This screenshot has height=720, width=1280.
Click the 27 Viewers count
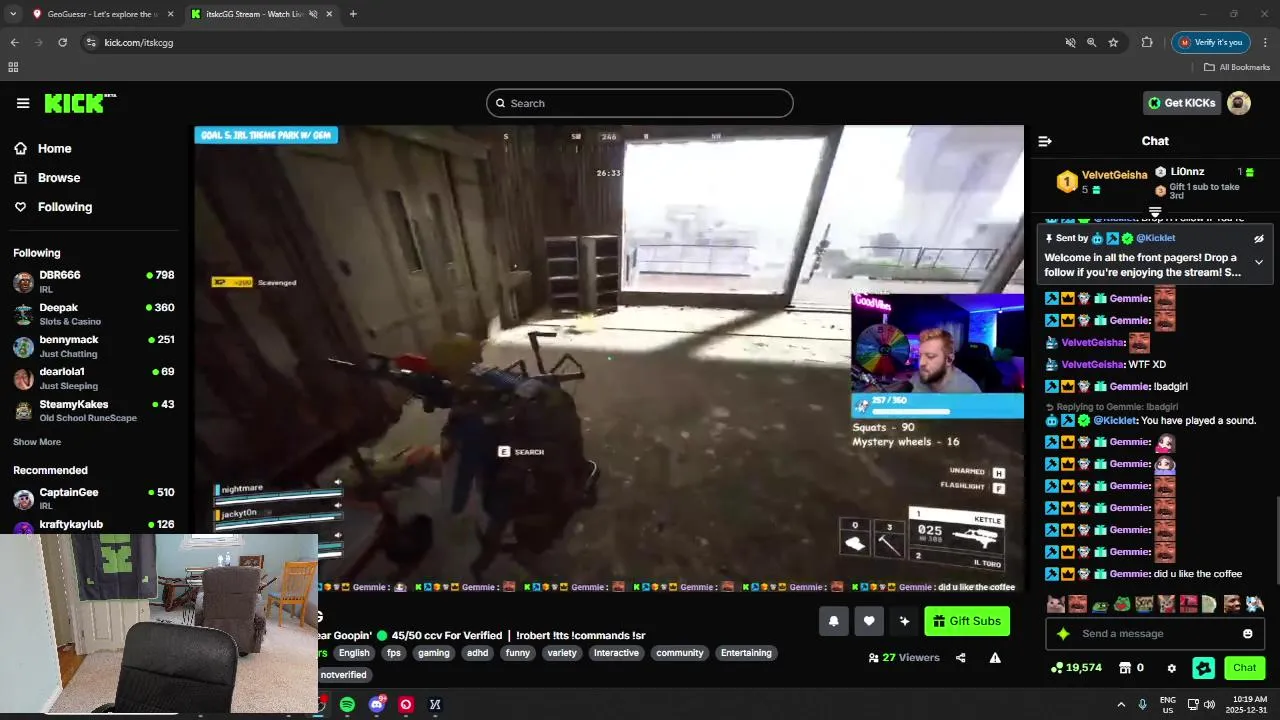[x=904, y=657]
